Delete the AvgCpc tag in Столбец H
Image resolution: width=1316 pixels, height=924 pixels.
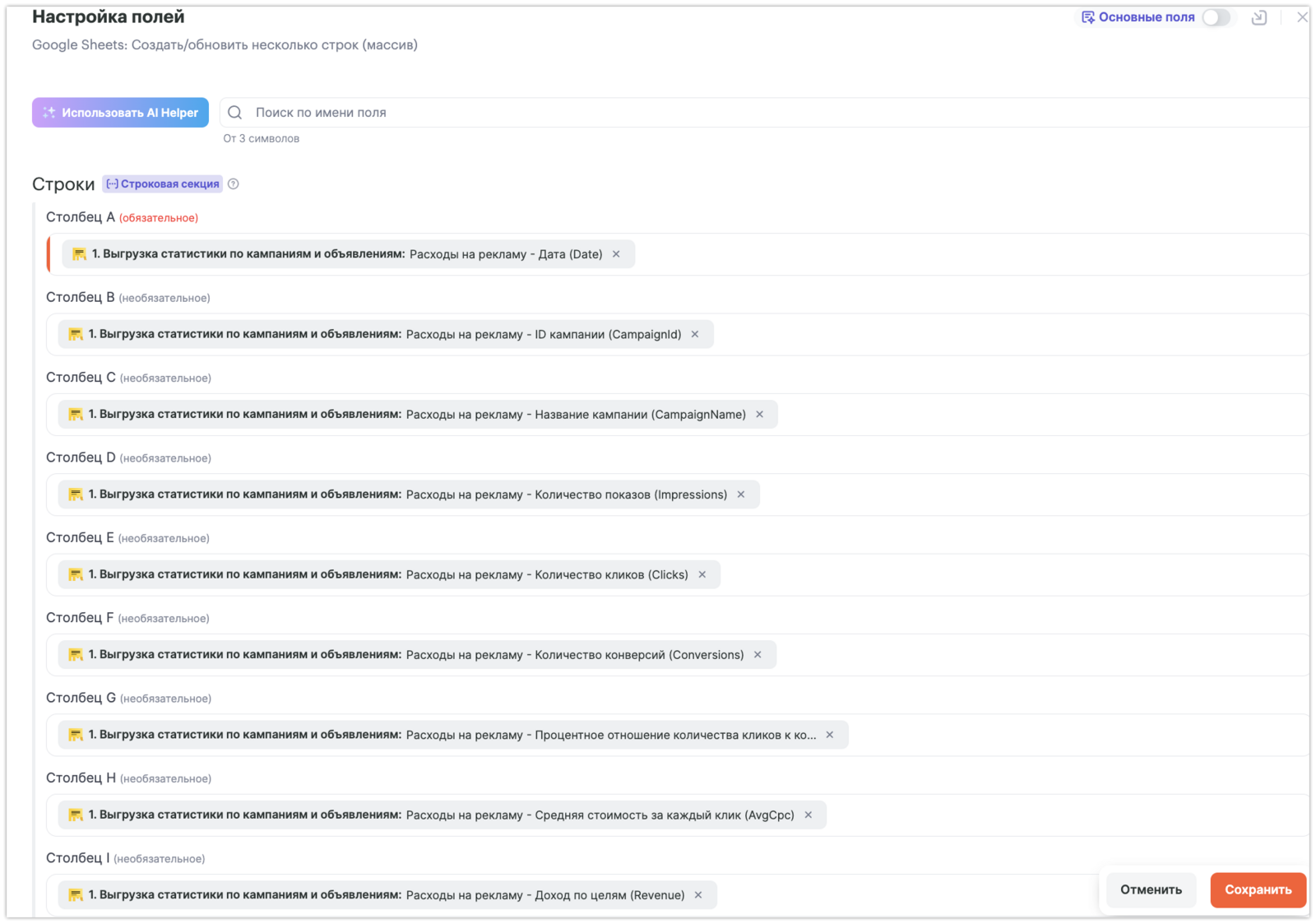coord(809,815)
